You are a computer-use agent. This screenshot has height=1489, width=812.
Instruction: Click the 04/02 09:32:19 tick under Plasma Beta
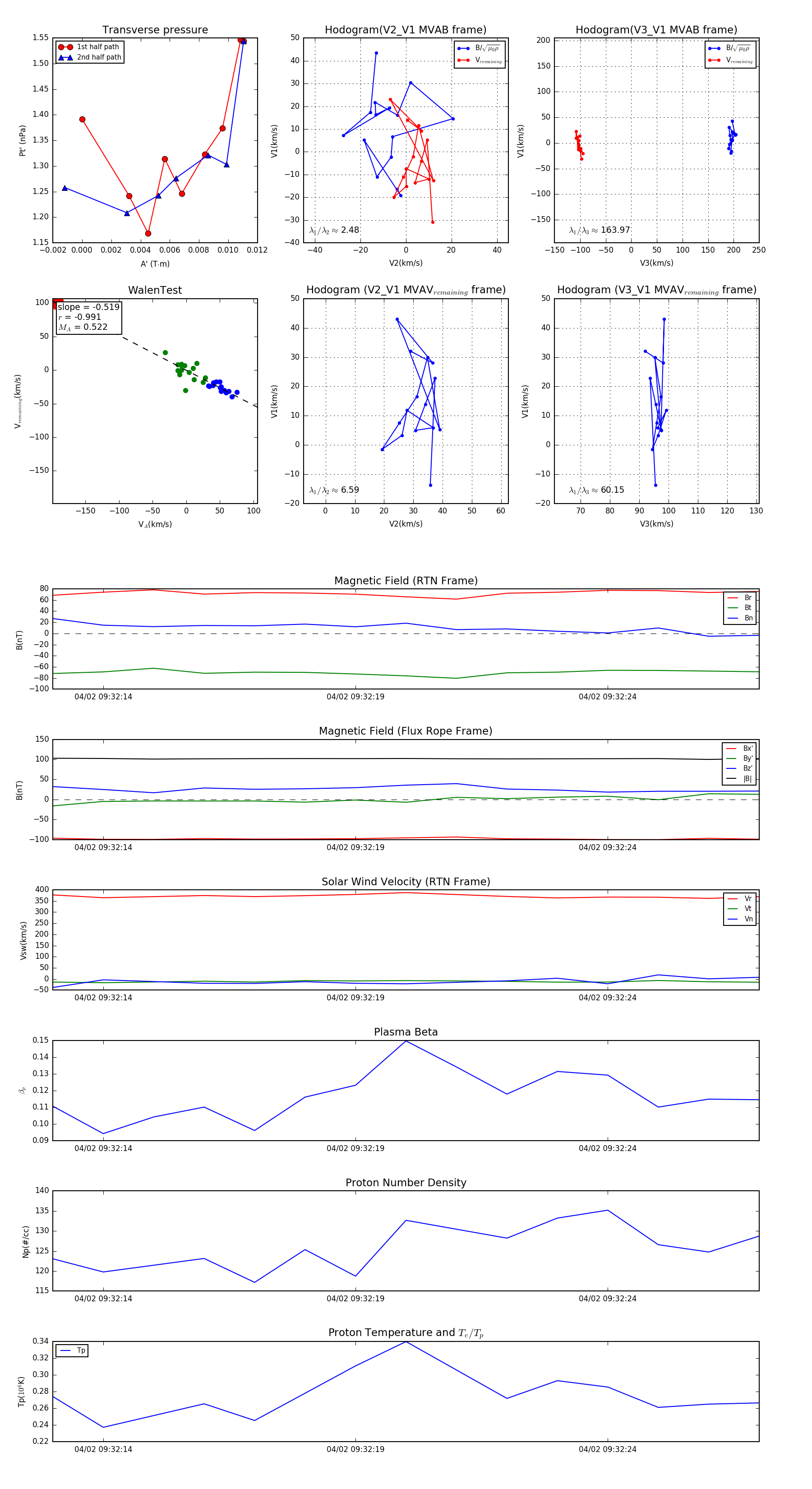pyautogui.click(x=355, y=1148)
